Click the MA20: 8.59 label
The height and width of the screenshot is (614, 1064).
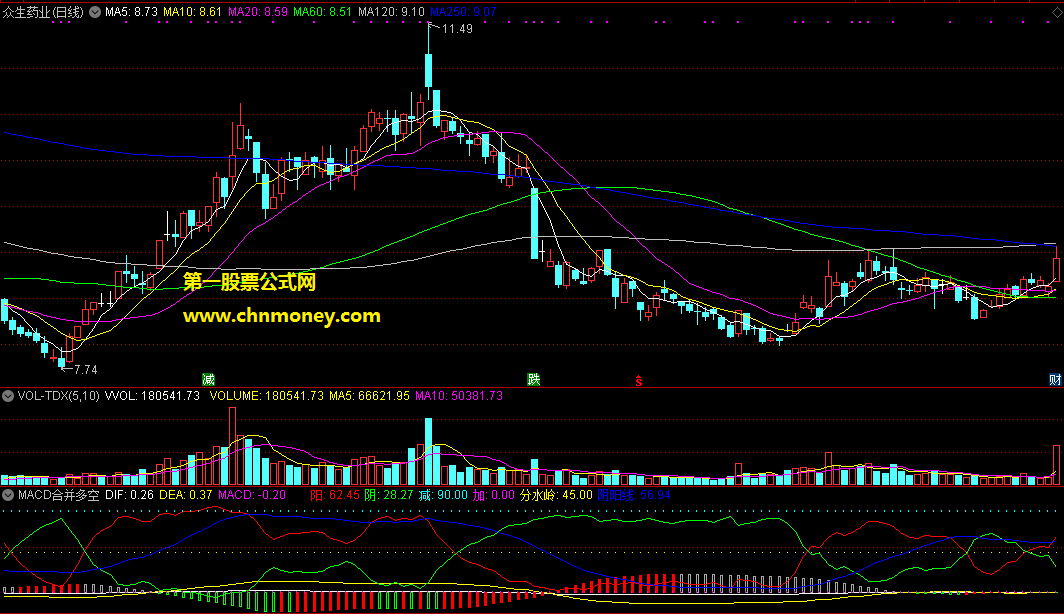(x=258, y=12)
